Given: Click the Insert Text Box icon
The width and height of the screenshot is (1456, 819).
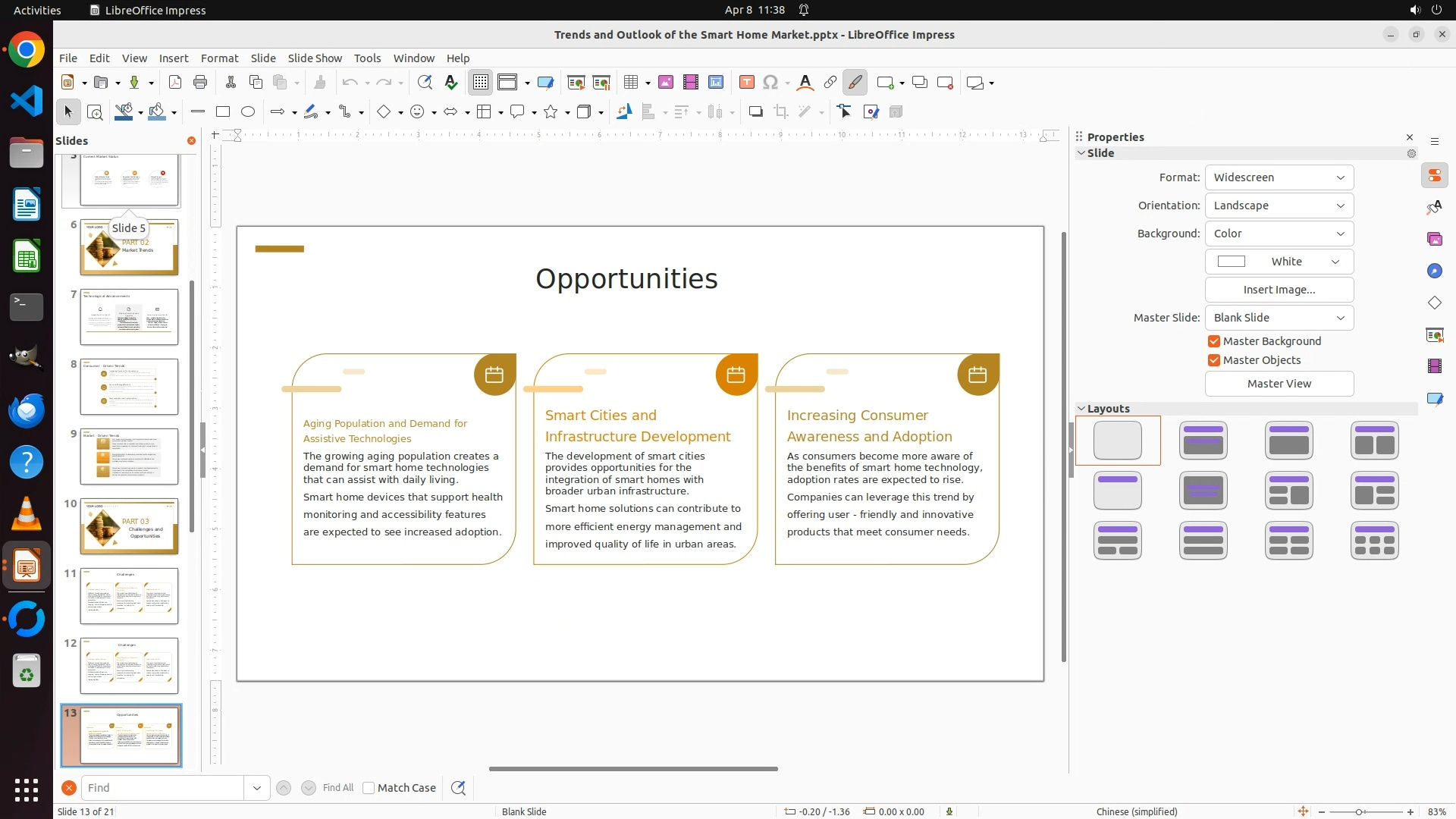Looking at the screenshot, I should point(746,83).
